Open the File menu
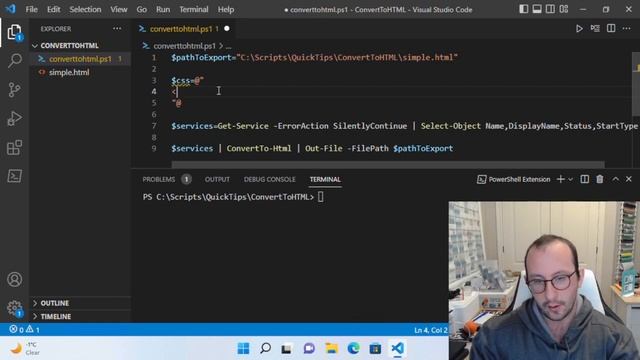The image size is (640, 360). [31, 9]
